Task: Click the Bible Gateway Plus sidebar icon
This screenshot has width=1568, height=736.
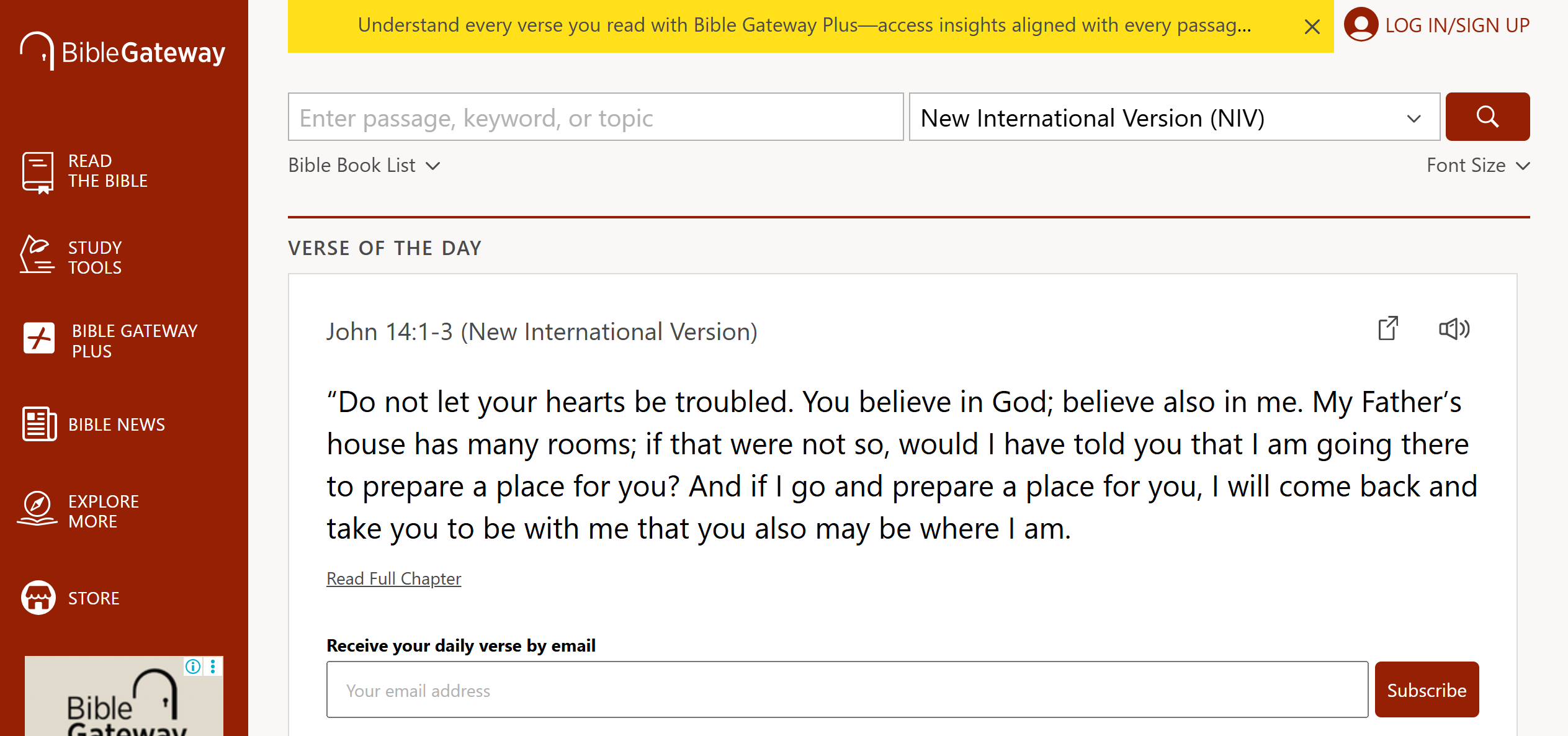Action: point(39,339)
